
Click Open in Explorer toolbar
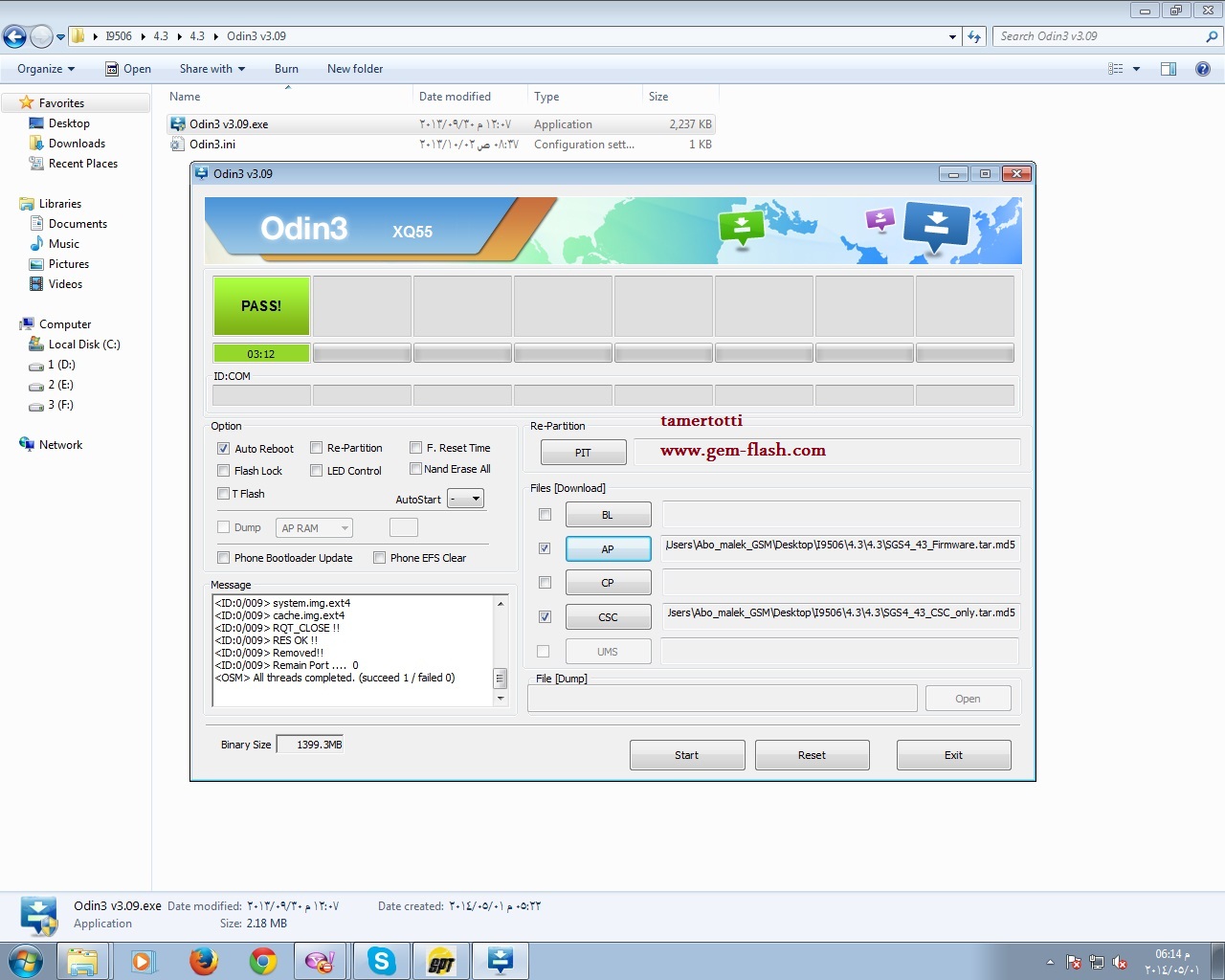coord(128,69)
